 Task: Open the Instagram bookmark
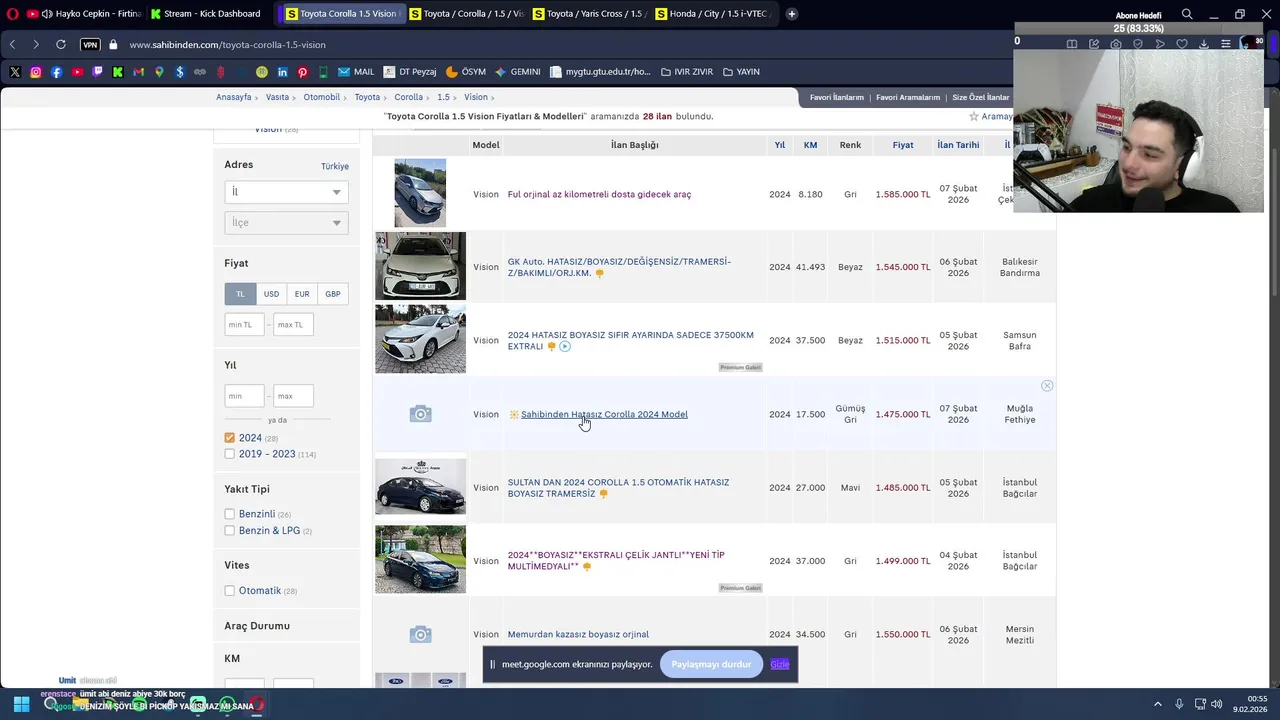[36, 72]
